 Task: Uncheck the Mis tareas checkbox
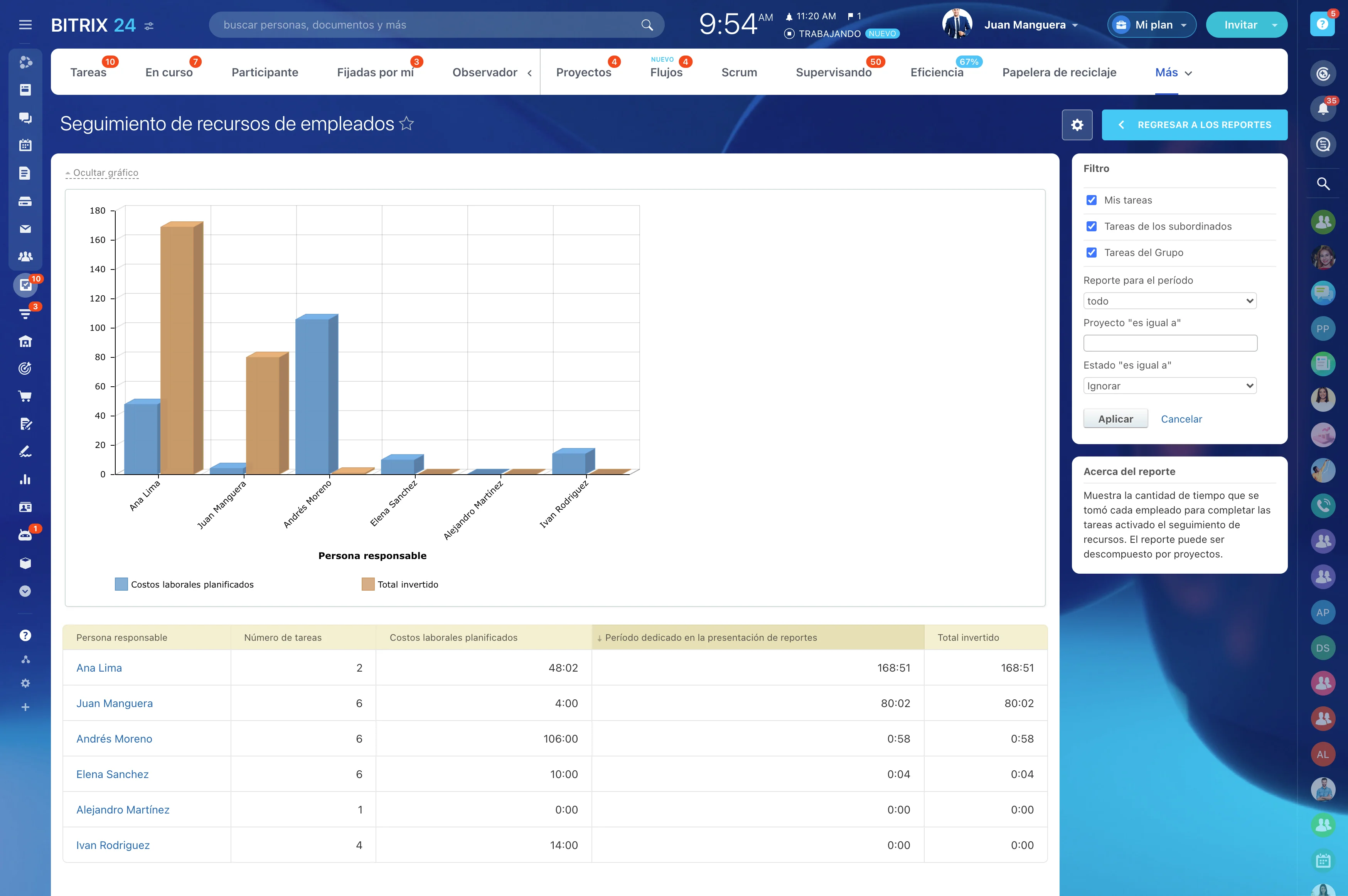tap(1092, 200)
